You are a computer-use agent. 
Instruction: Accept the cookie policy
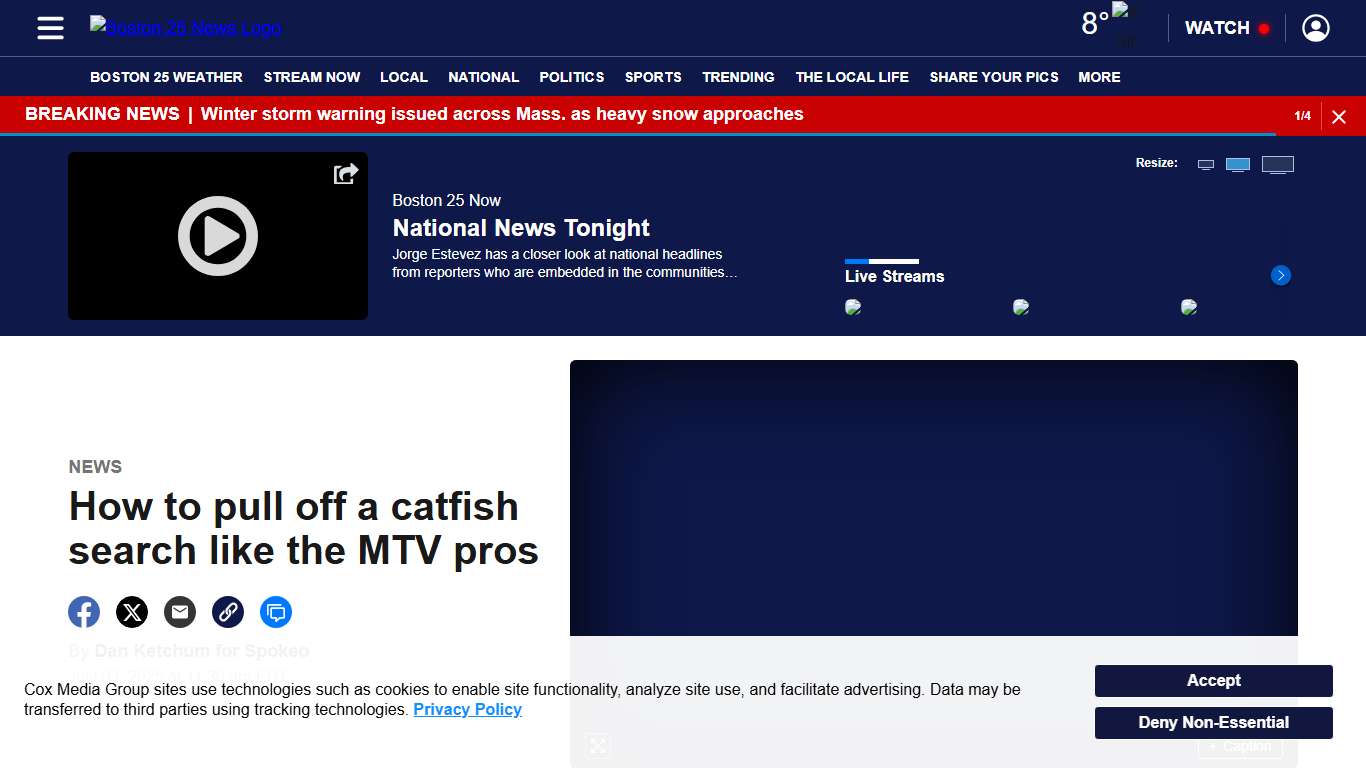click(1213, 681)
